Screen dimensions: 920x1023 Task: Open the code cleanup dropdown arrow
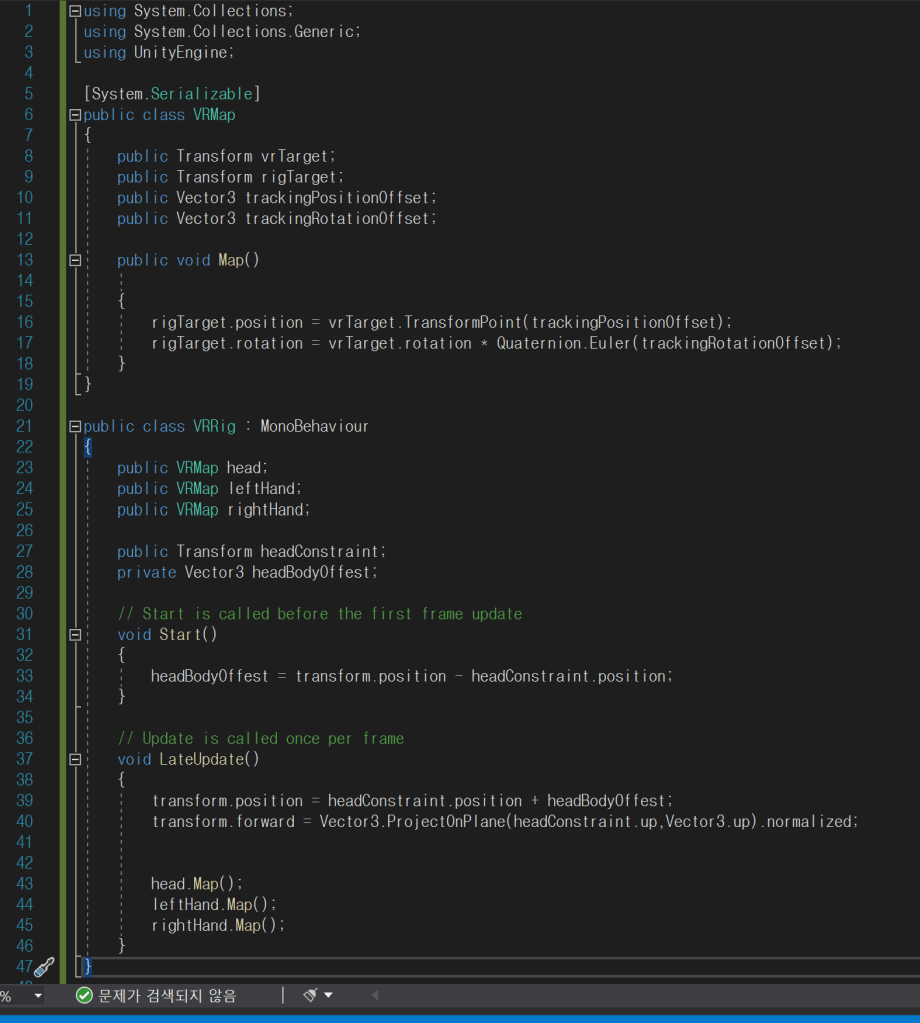(x=329, y=996)
